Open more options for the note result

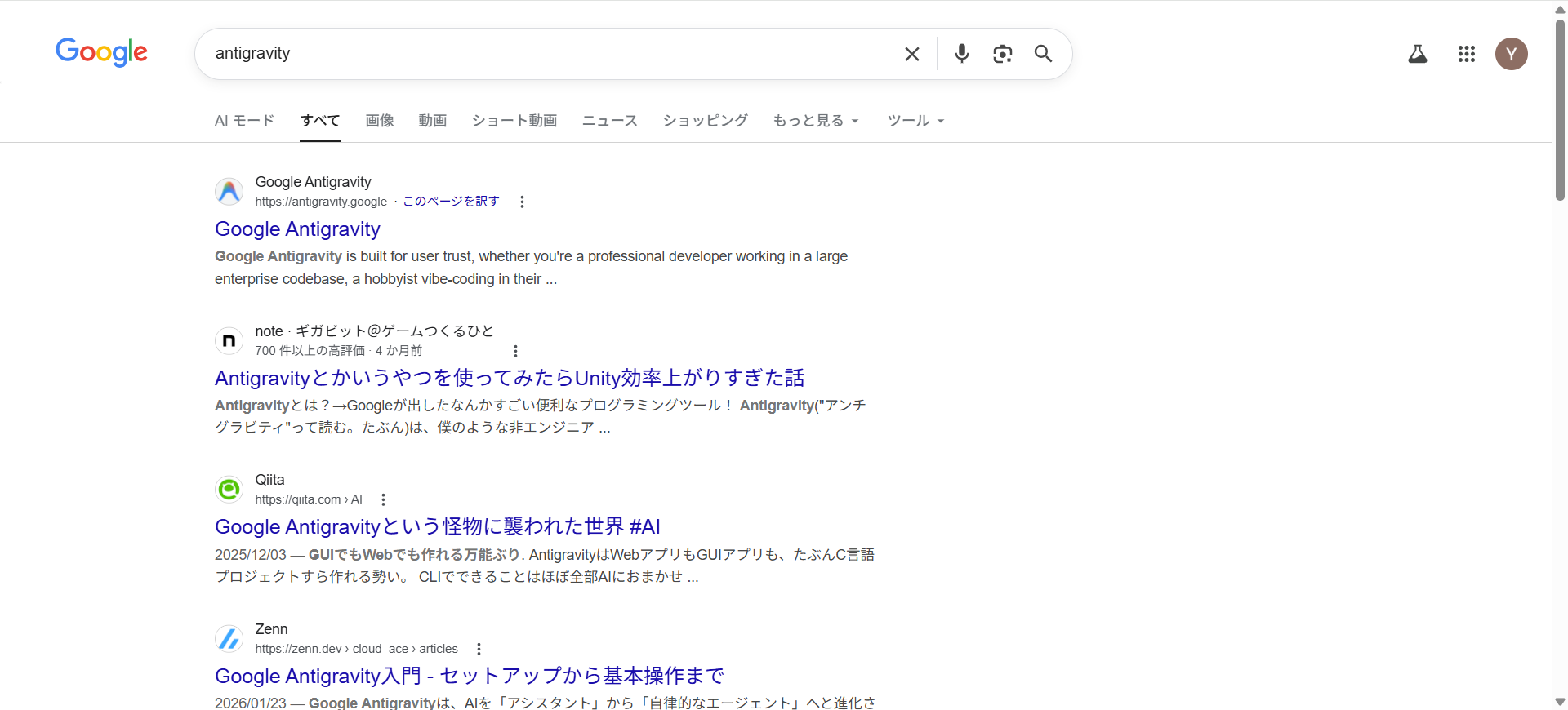(515, 351)
